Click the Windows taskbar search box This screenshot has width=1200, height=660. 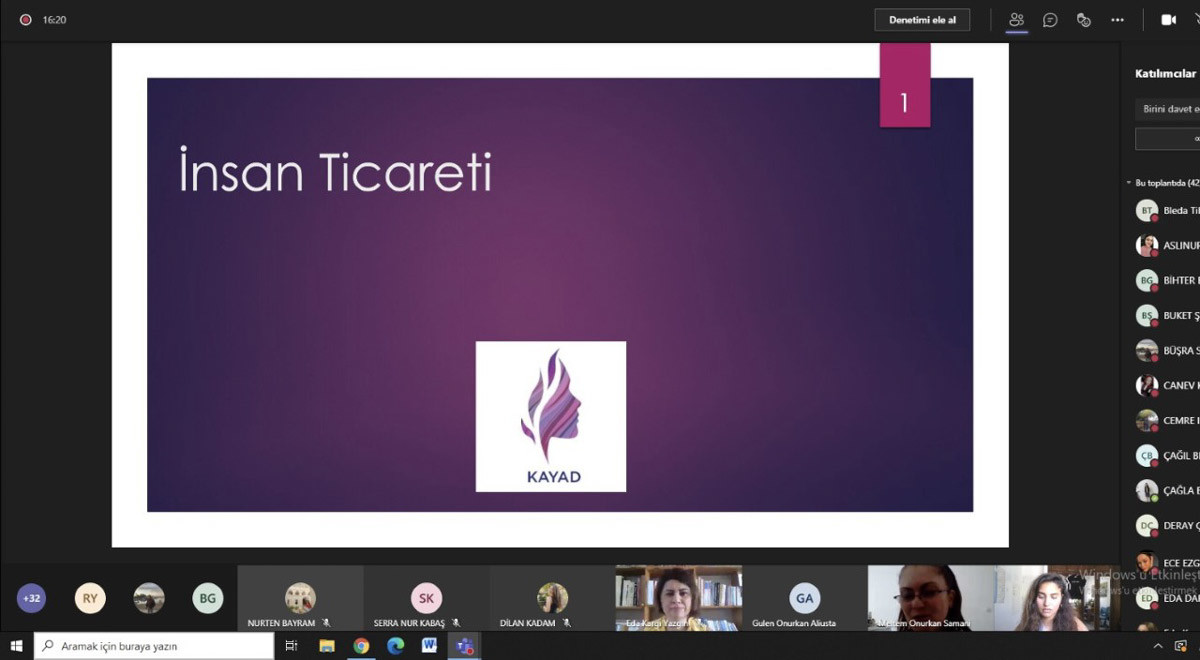tap(155, 646)
